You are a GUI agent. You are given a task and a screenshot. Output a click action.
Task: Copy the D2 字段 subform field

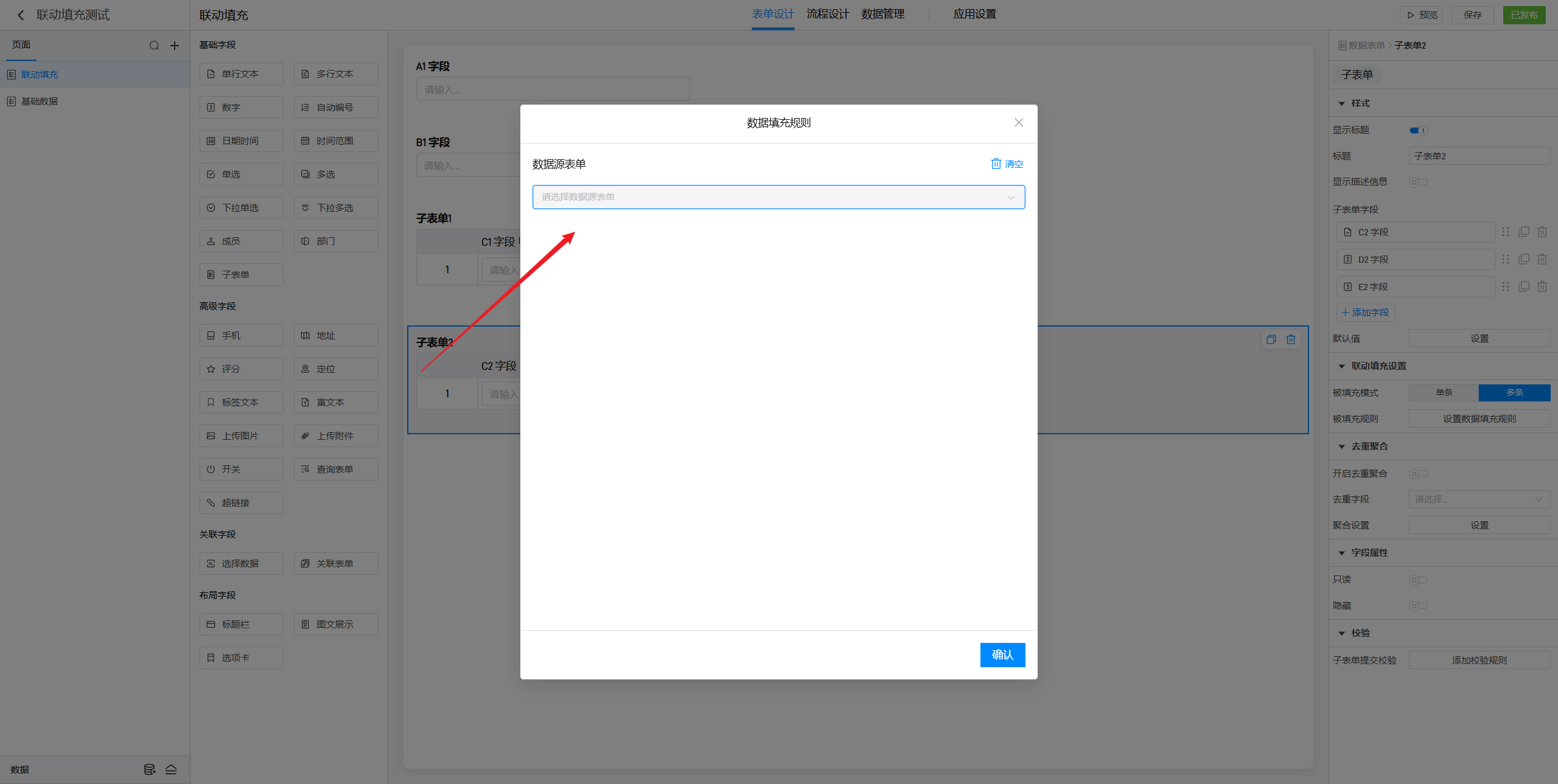[1523, 260]
